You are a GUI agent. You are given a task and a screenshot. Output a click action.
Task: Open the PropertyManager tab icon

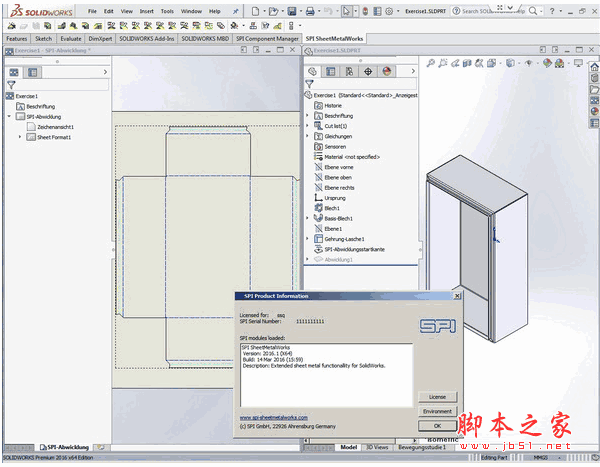tap(331, 72)
